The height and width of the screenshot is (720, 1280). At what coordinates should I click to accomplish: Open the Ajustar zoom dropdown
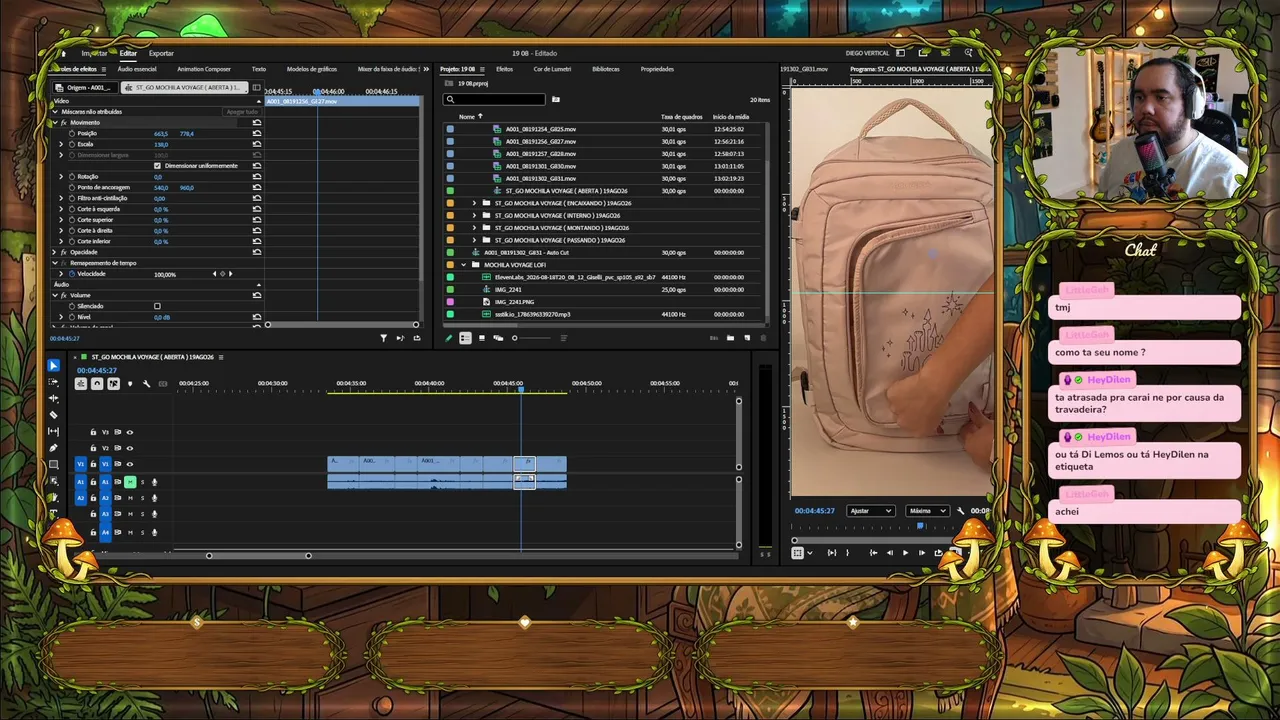[x=870, y=511]
